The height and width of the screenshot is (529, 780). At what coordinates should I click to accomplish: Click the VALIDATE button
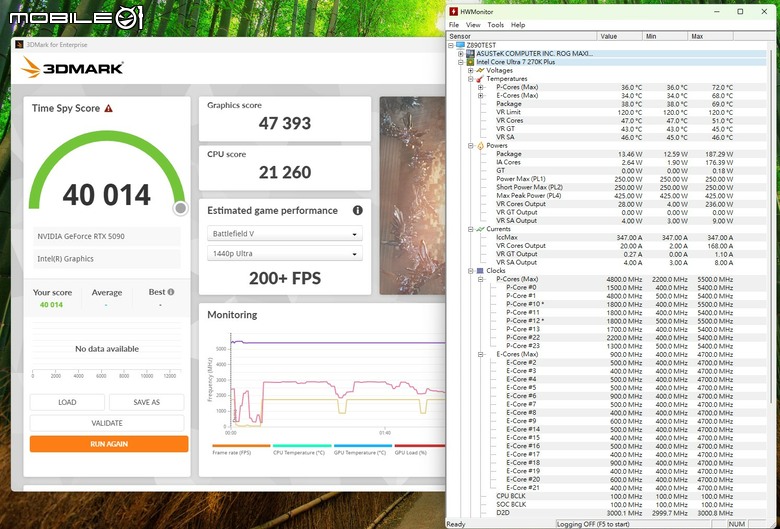click(107, 423)
